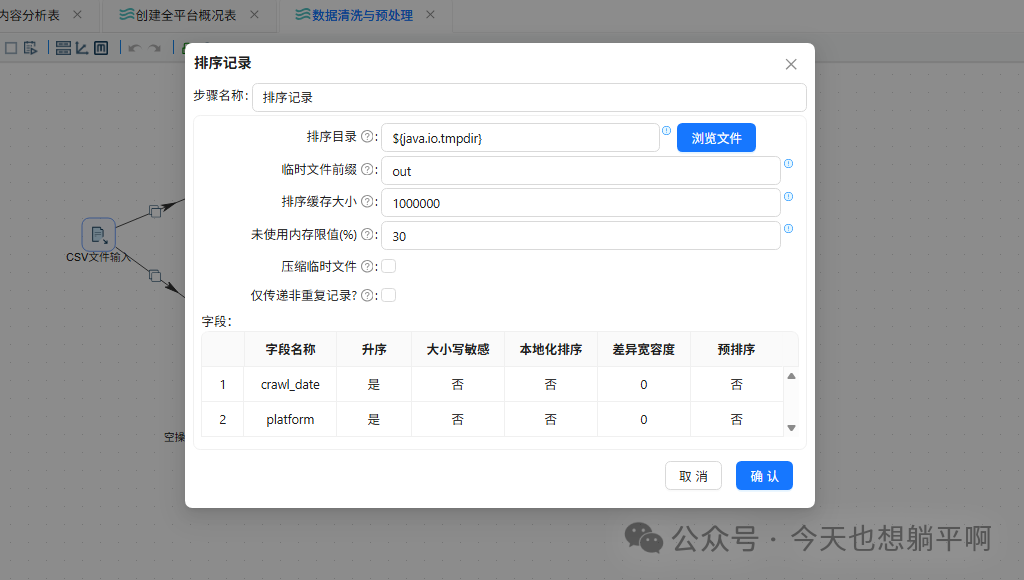This screenshot has height=580, width=1024.
Task: Click 预排序 cell in platform row
Action: [x=737, y=419]
